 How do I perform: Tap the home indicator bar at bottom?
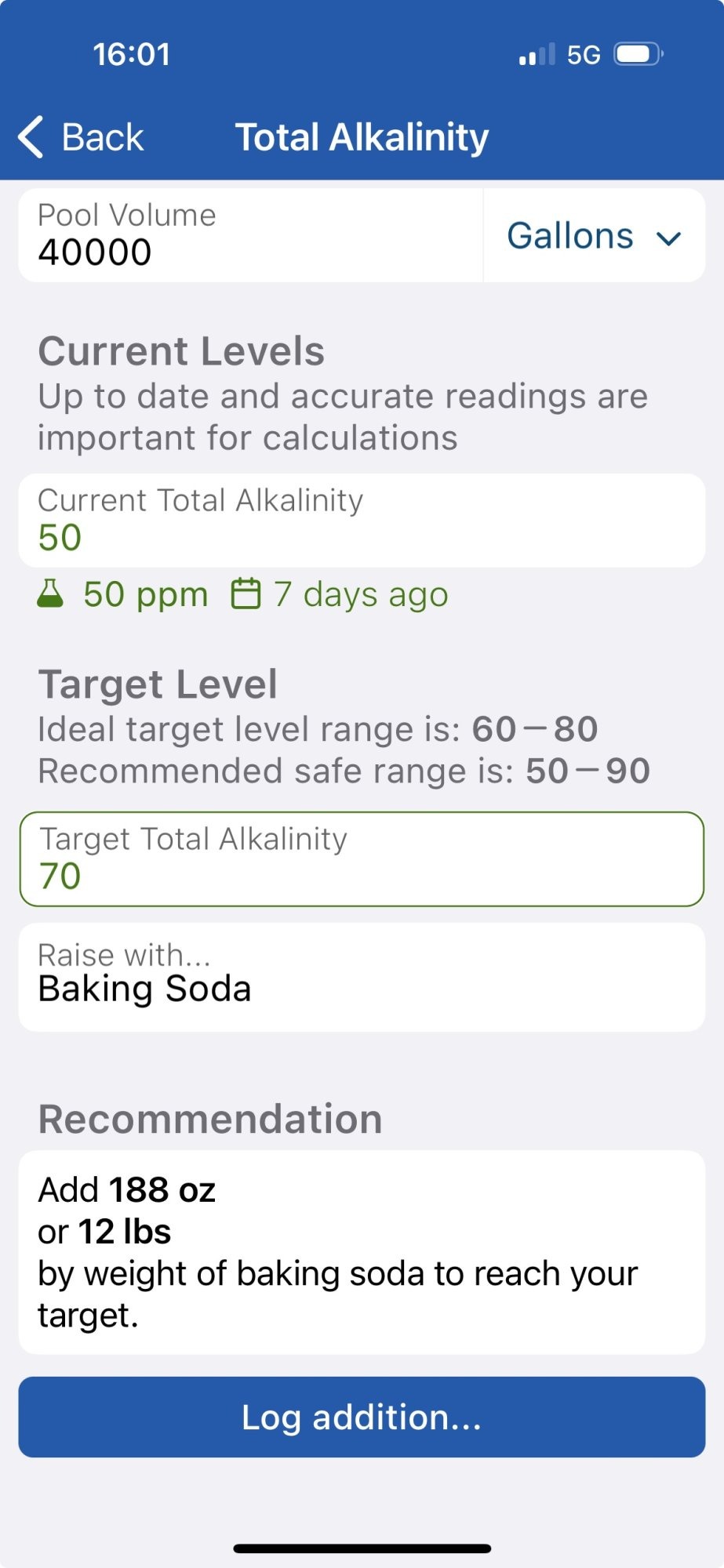362,1548
